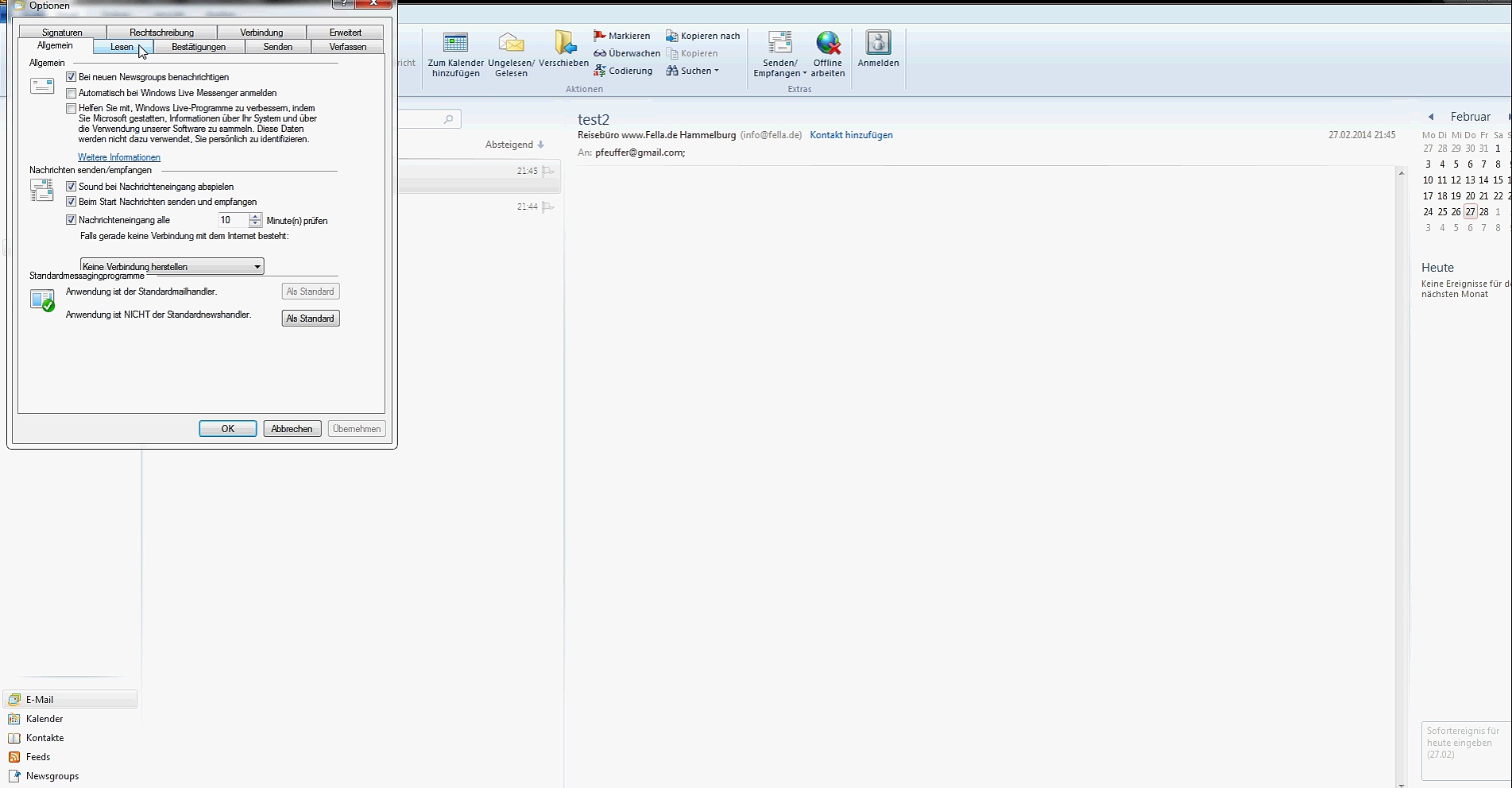Viewport: 1512px width, 788px height.
Task: Expand the Suchen dropdown menu
Action: pyautogui.click(x=716, y=71)
